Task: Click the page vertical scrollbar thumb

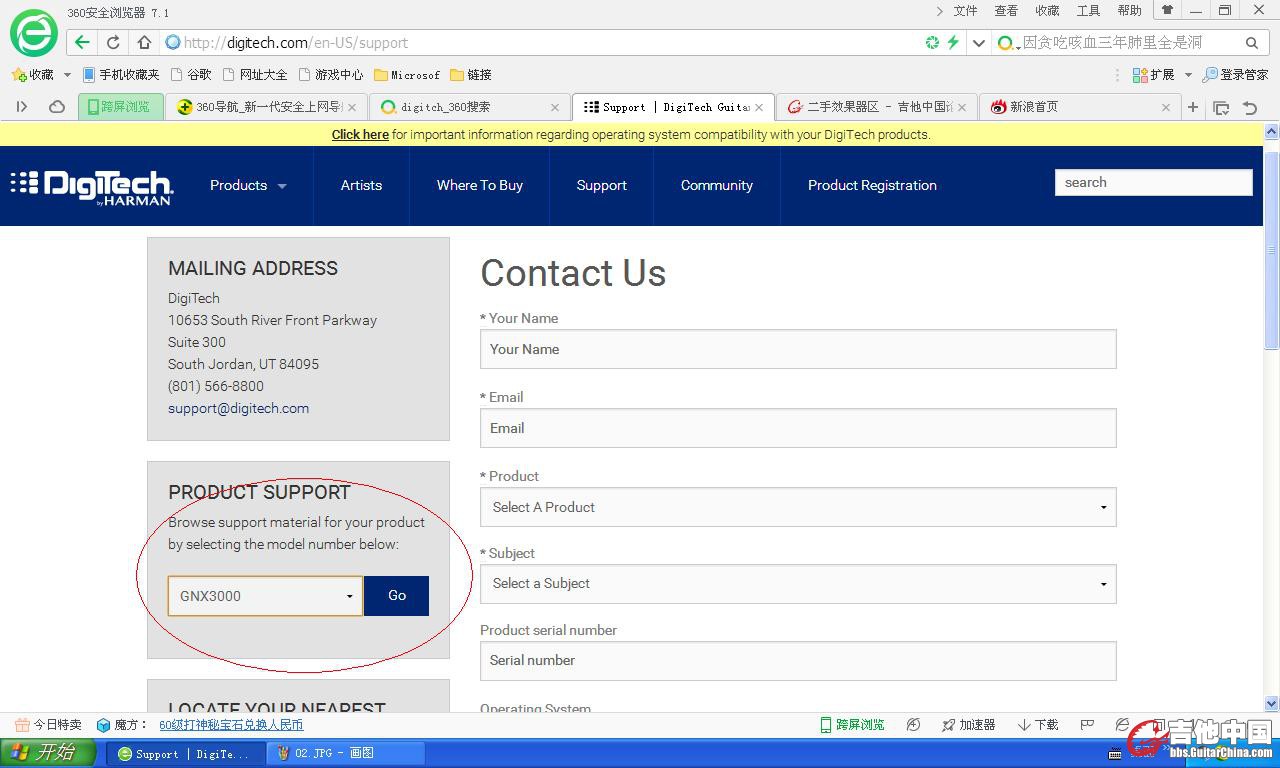Action: (1272, 250)
